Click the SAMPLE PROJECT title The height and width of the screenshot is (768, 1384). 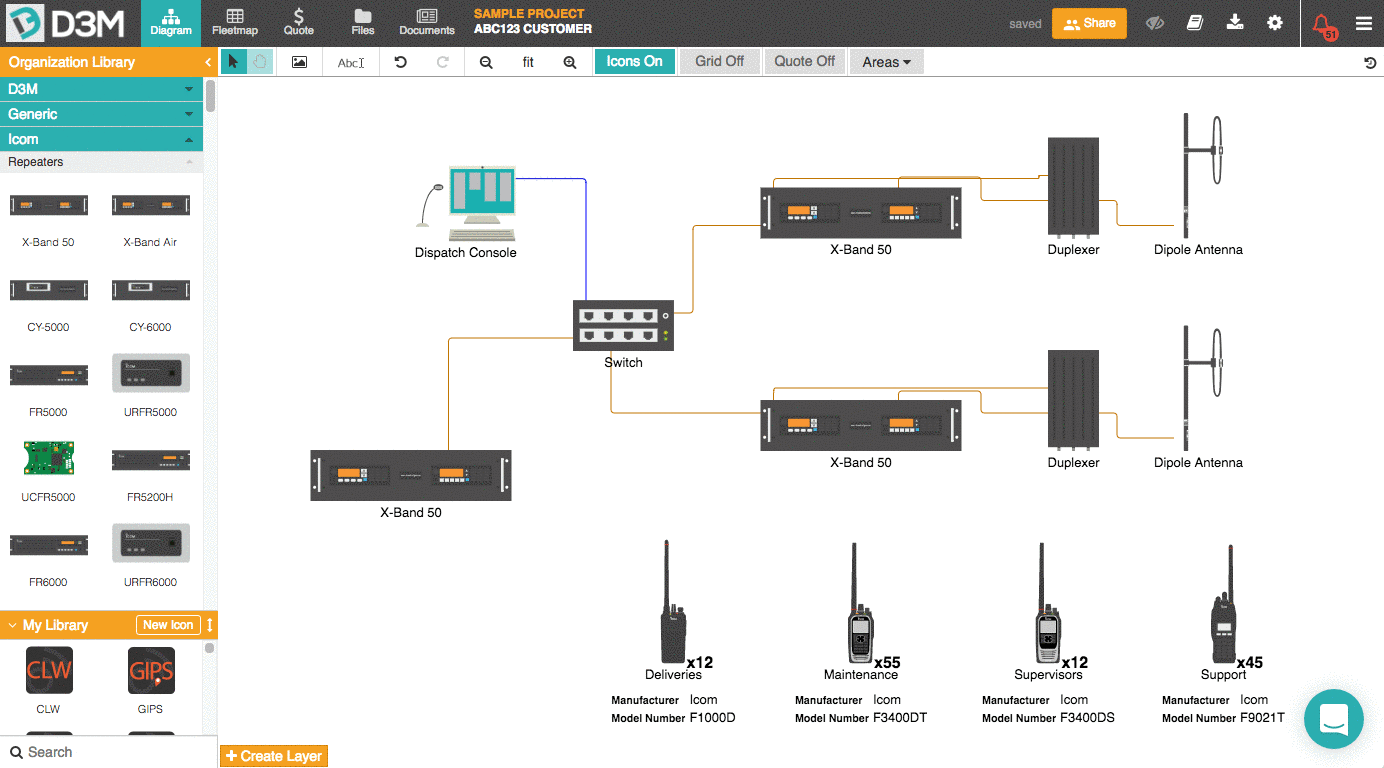tap(529, 14)
